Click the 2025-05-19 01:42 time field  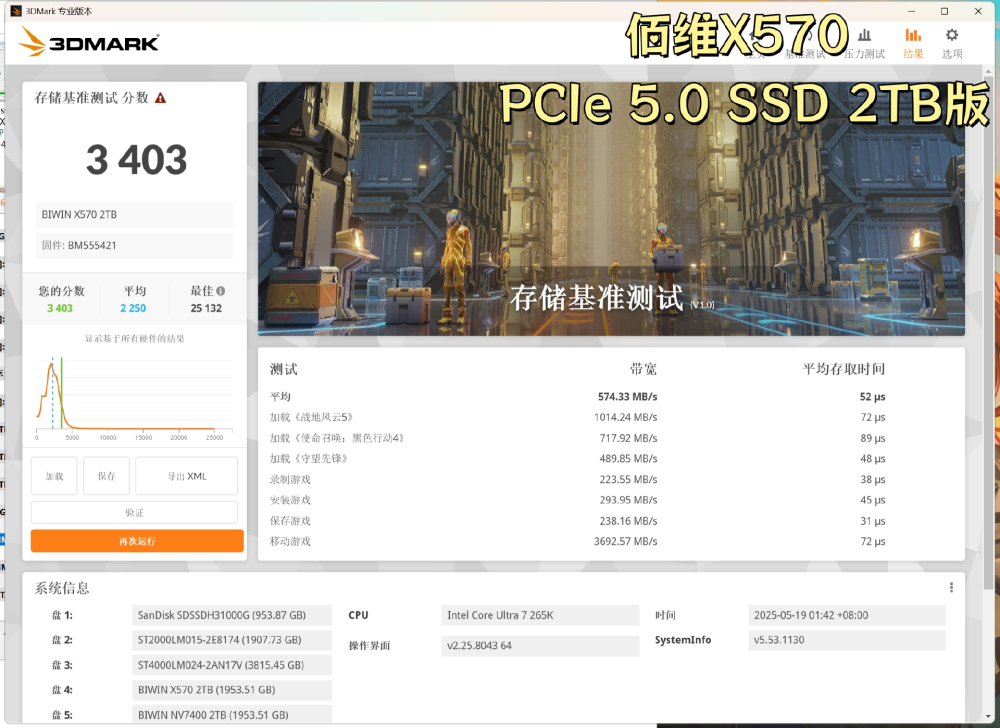(x=847, y=615)
